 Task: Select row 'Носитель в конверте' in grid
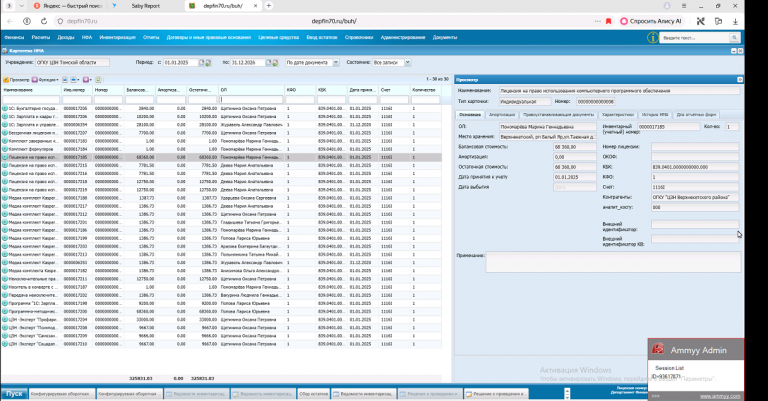tap(221, 287)
